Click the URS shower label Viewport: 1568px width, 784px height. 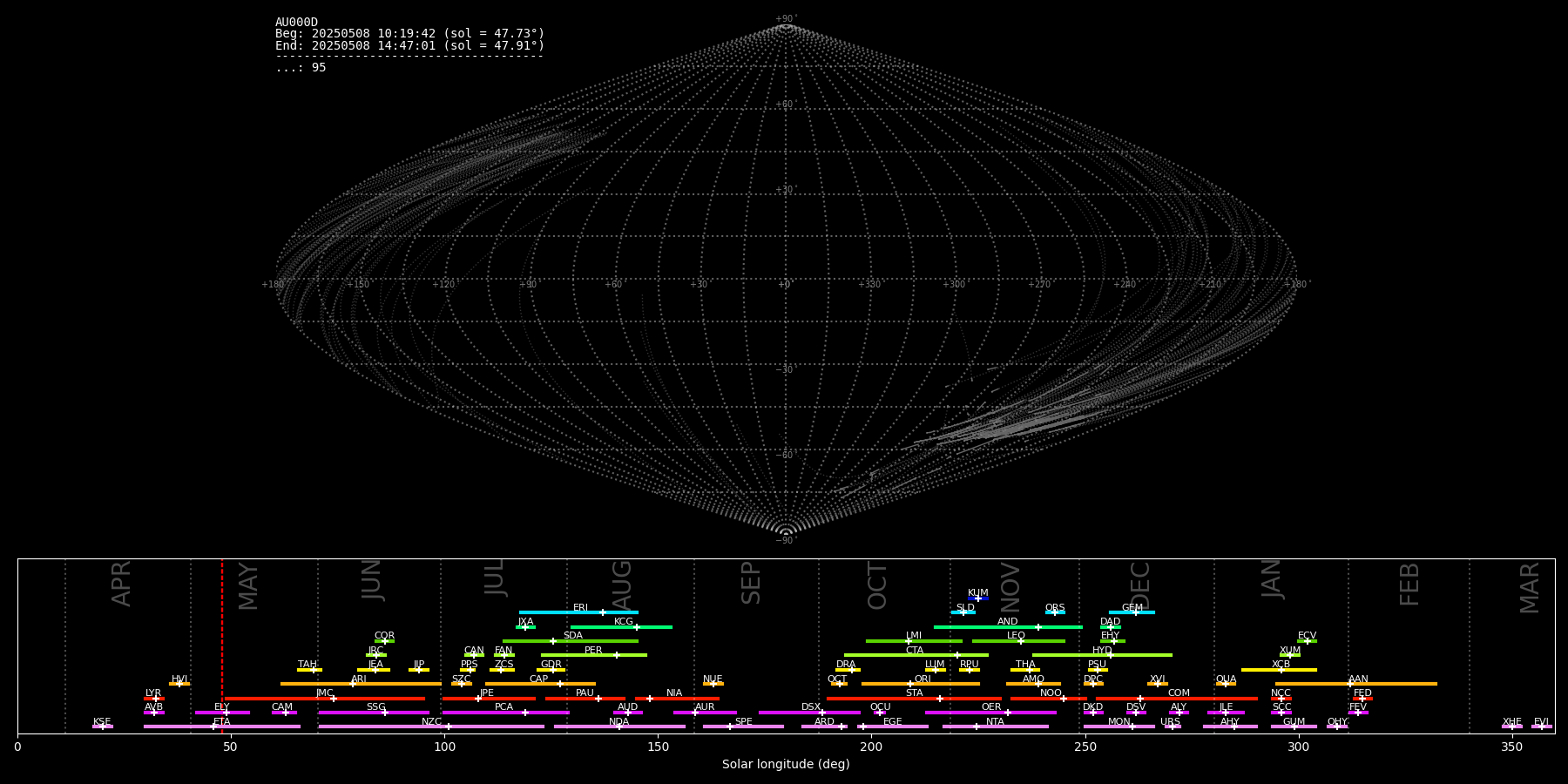click(x=1170, y=722)
